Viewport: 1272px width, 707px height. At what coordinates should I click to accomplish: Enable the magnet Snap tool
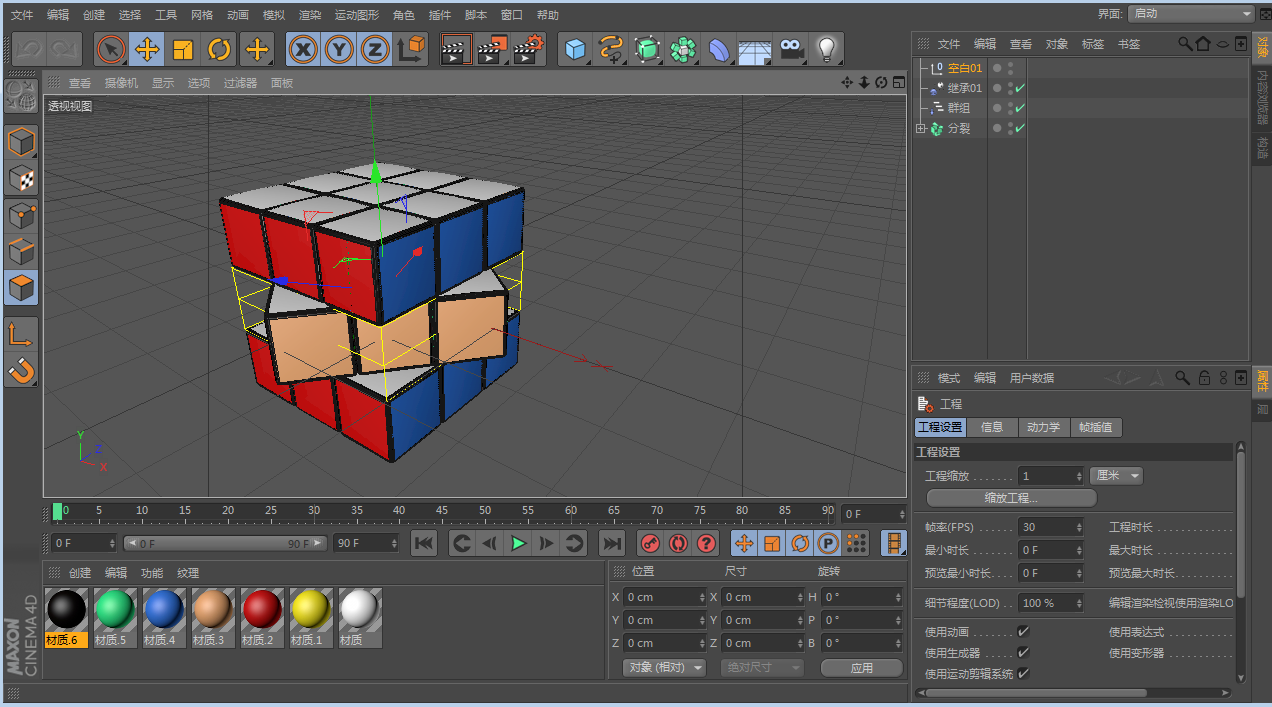(x=21, y=371)
